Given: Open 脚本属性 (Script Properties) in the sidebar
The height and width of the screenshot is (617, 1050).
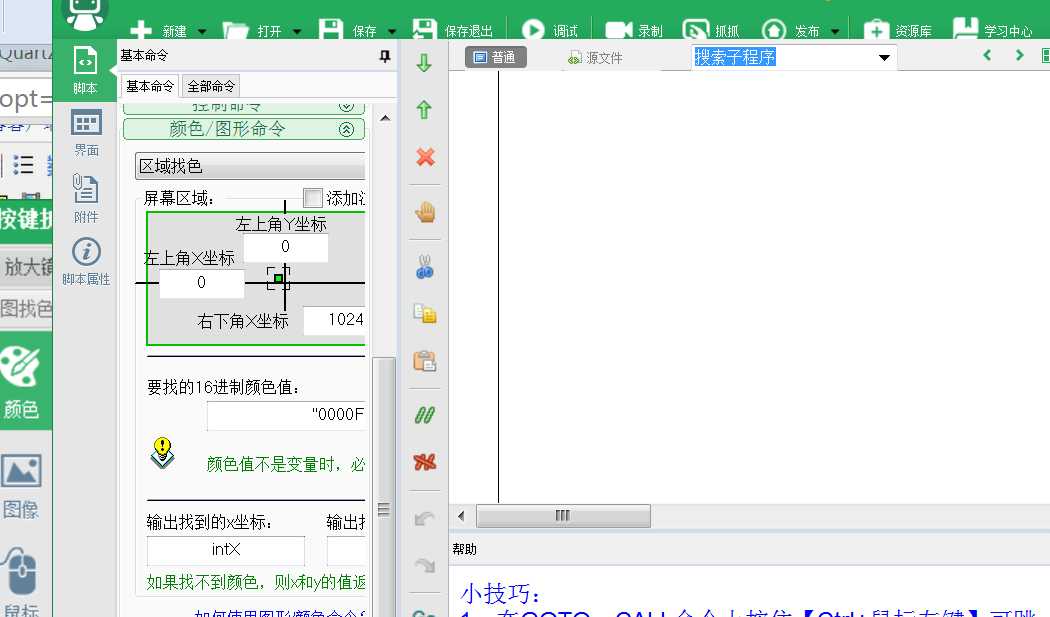Looking at the screenshot, I should tap(86, 262).
